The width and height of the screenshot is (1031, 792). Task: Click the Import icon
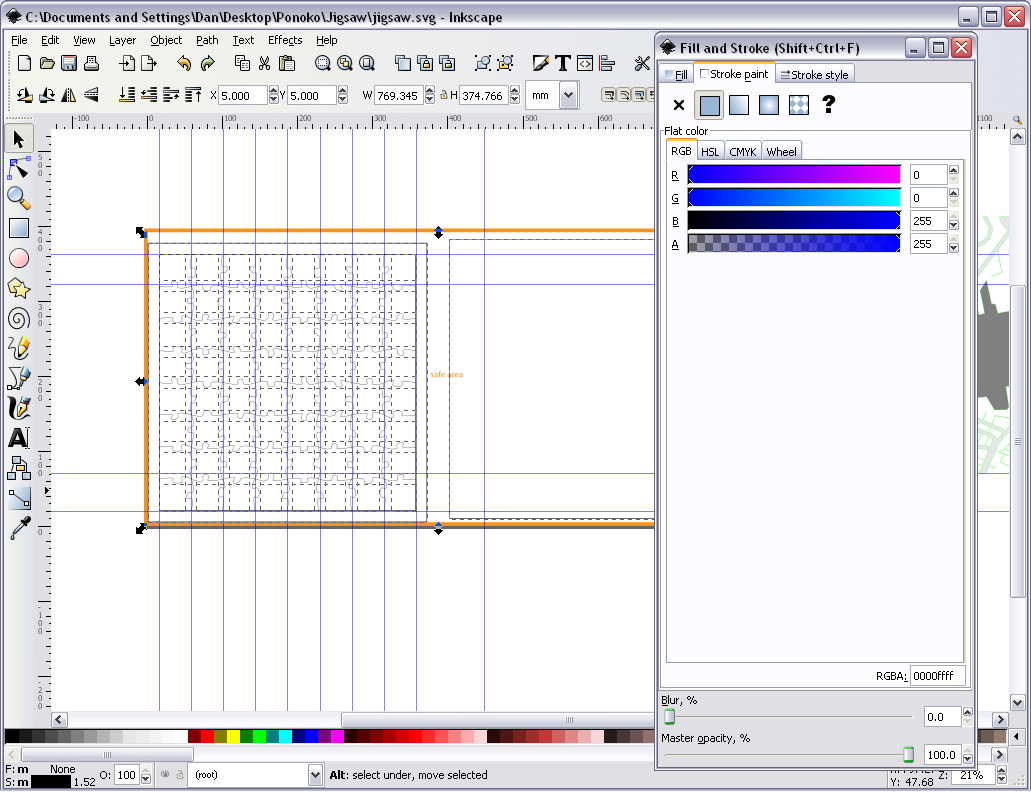click(x=127, y=63)
